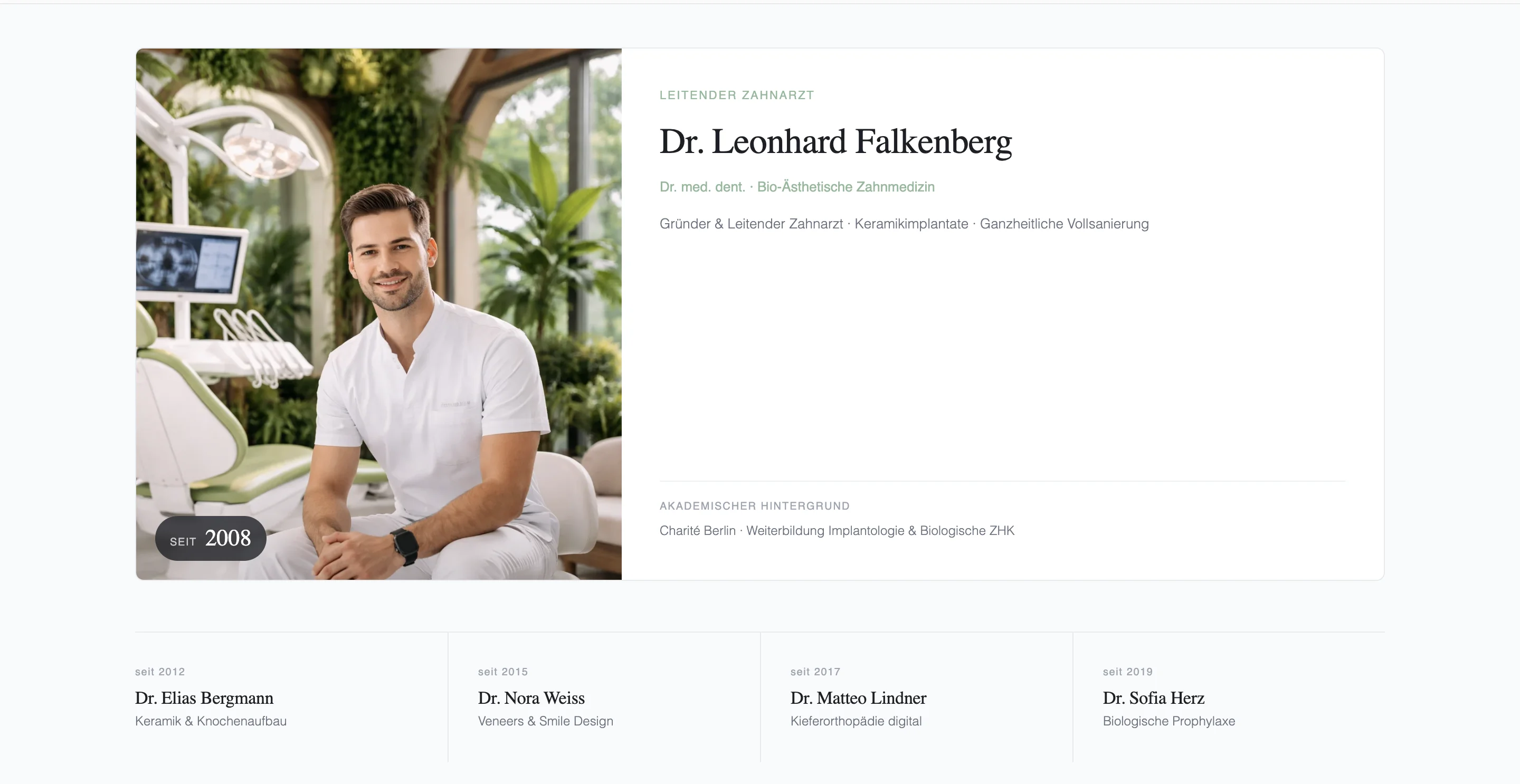This screenshot has width=1520, height=784.
Task: Click Biologische Prophylaxe specialty text
Action: 1168,721
